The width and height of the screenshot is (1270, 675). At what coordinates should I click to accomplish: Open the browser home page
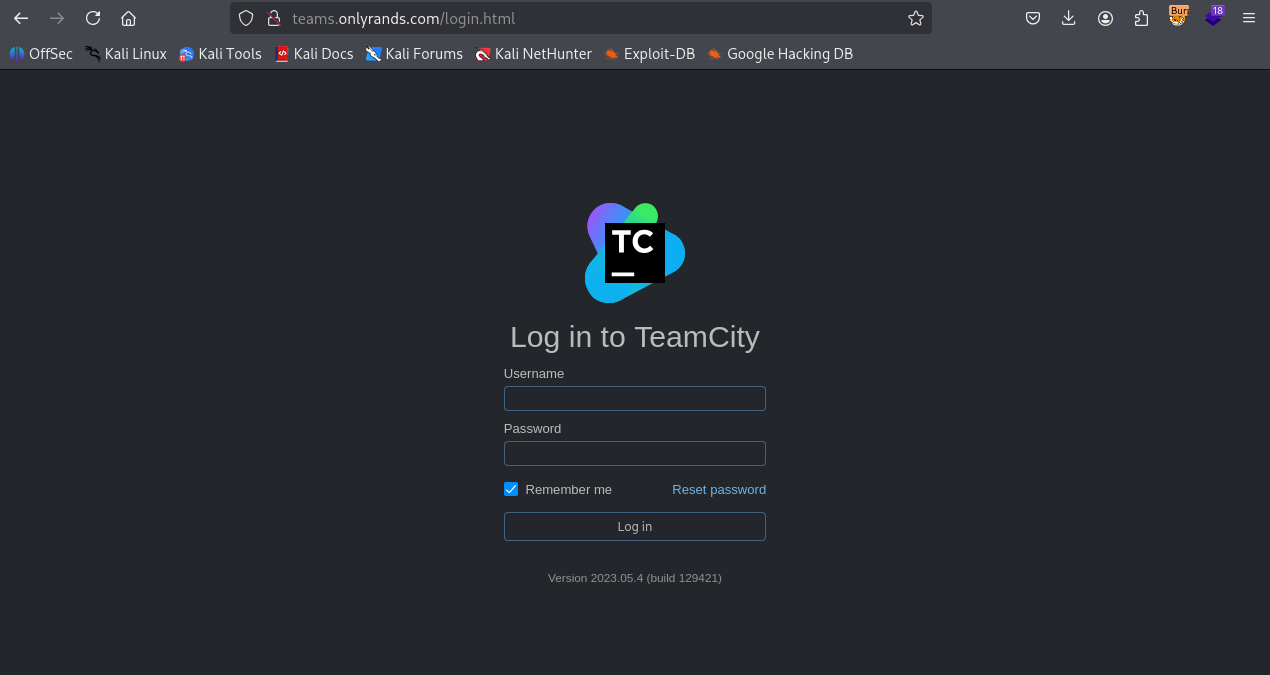(x=128, y=18)
